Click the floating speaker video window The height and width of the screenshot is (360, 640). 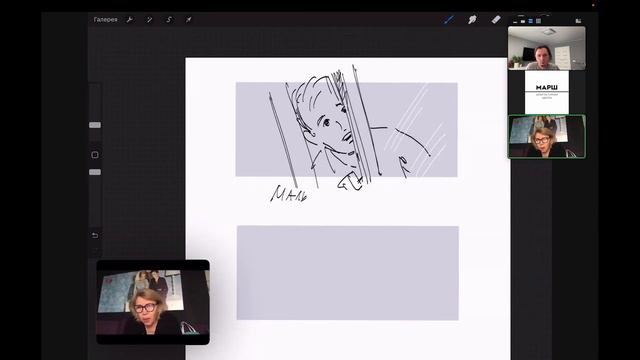click(153, 302)
